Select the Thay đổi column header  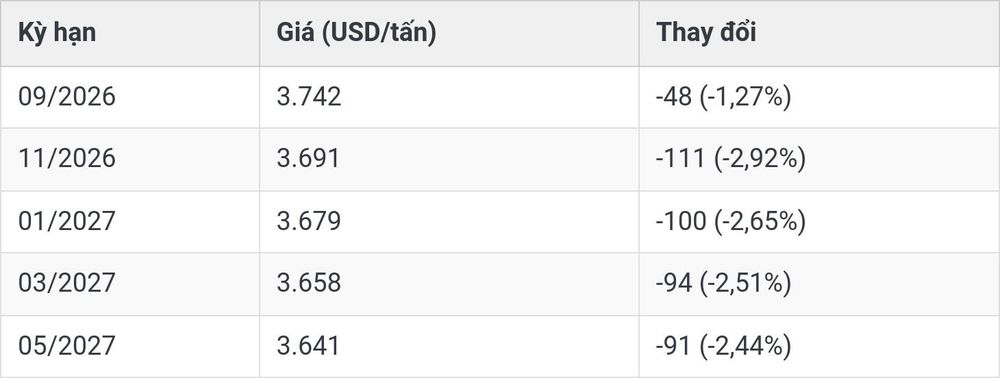[706, 33]
